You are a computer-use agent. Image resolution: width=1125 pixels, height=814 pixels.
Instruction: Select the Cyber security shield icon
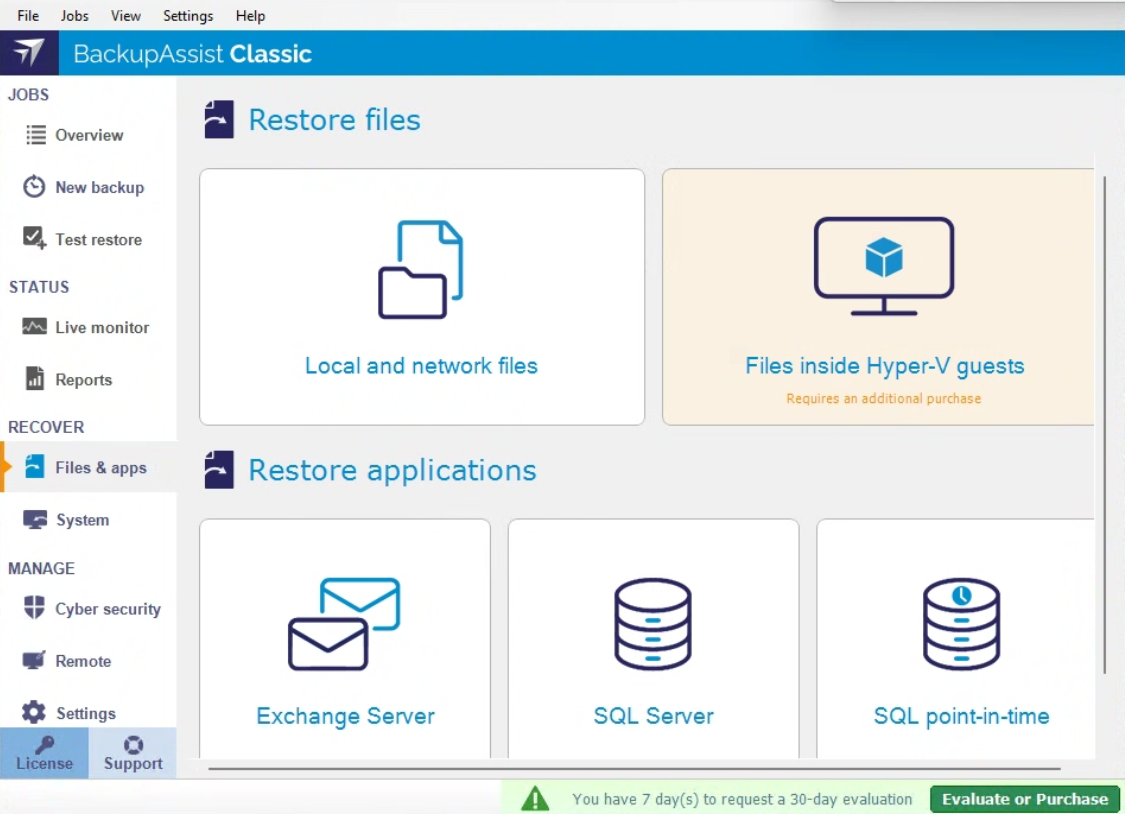click(x=35, y=608)
